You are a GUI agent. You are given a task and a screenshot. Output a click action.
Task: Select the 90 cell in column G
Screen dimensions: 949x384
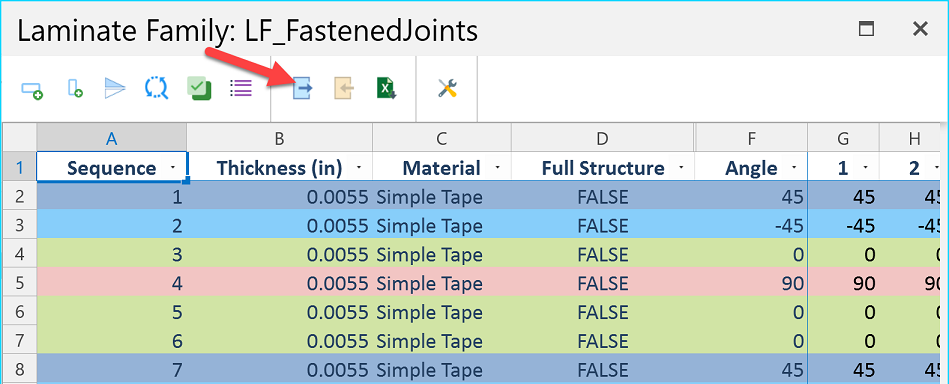click(843, 283)
